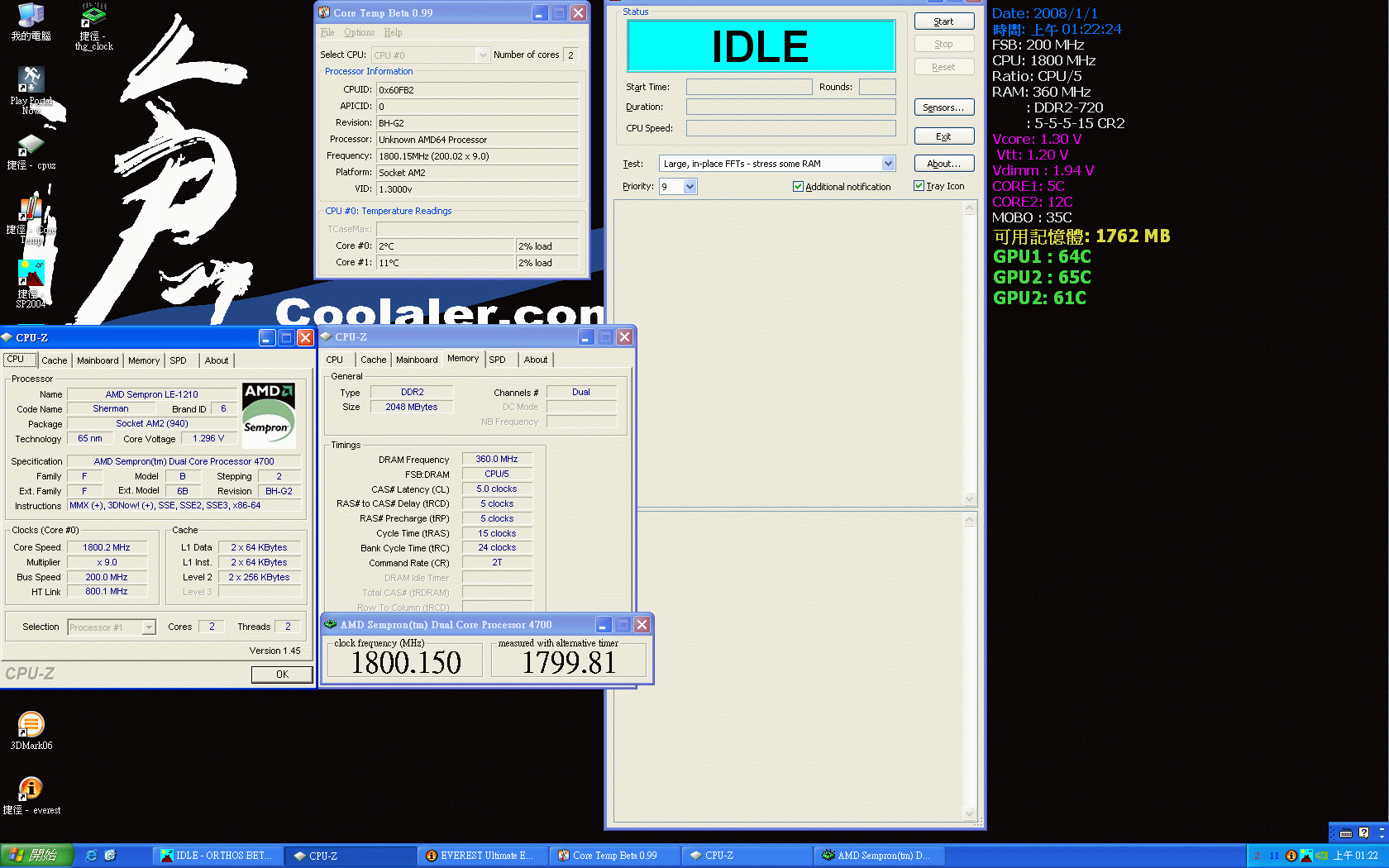Click the upper ORTHOS log pane scroll-down arrow

(970, 498)
